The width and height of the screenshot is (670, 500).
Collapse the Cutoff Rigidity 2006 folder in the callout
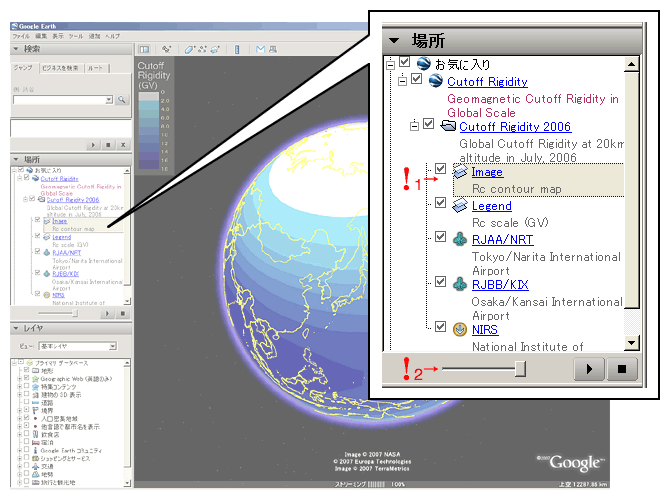[x=414, y=126]
